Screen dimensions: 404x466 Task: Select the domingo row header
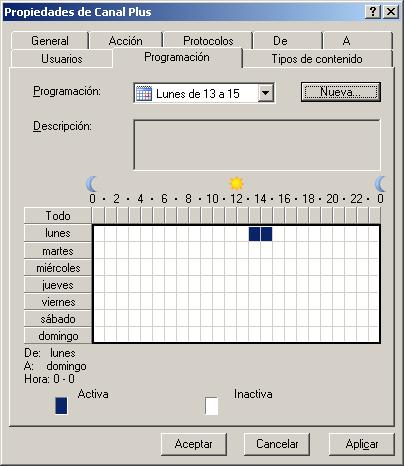pyautogui.click(x=58, y=336)
